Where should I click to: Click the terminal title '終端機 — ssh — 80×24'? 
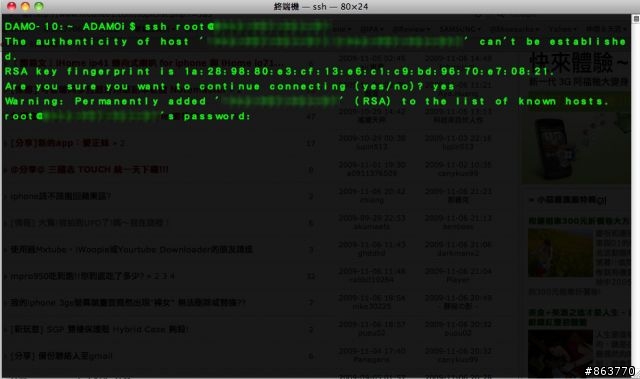point(320,7)
